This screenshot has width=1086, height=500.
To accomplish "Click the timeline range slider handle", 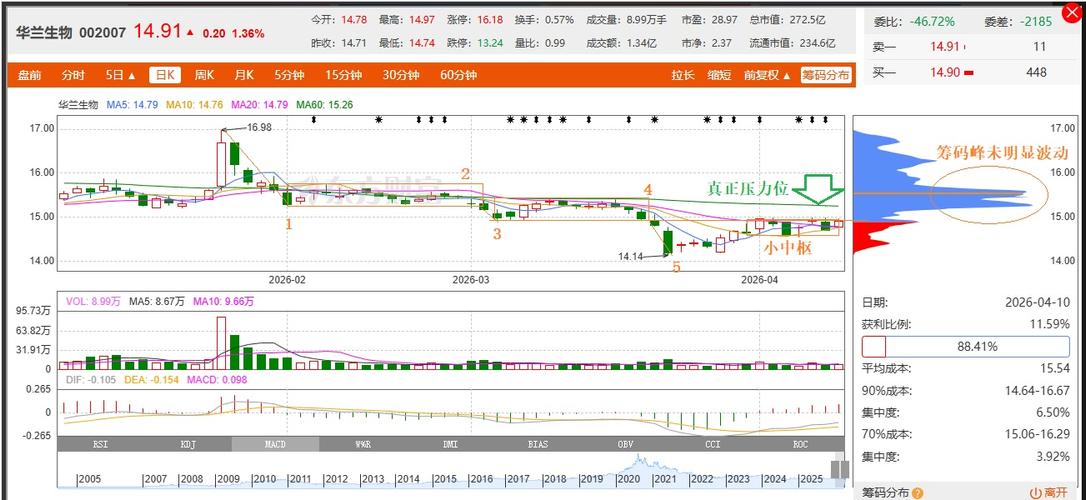I will 839,470.
